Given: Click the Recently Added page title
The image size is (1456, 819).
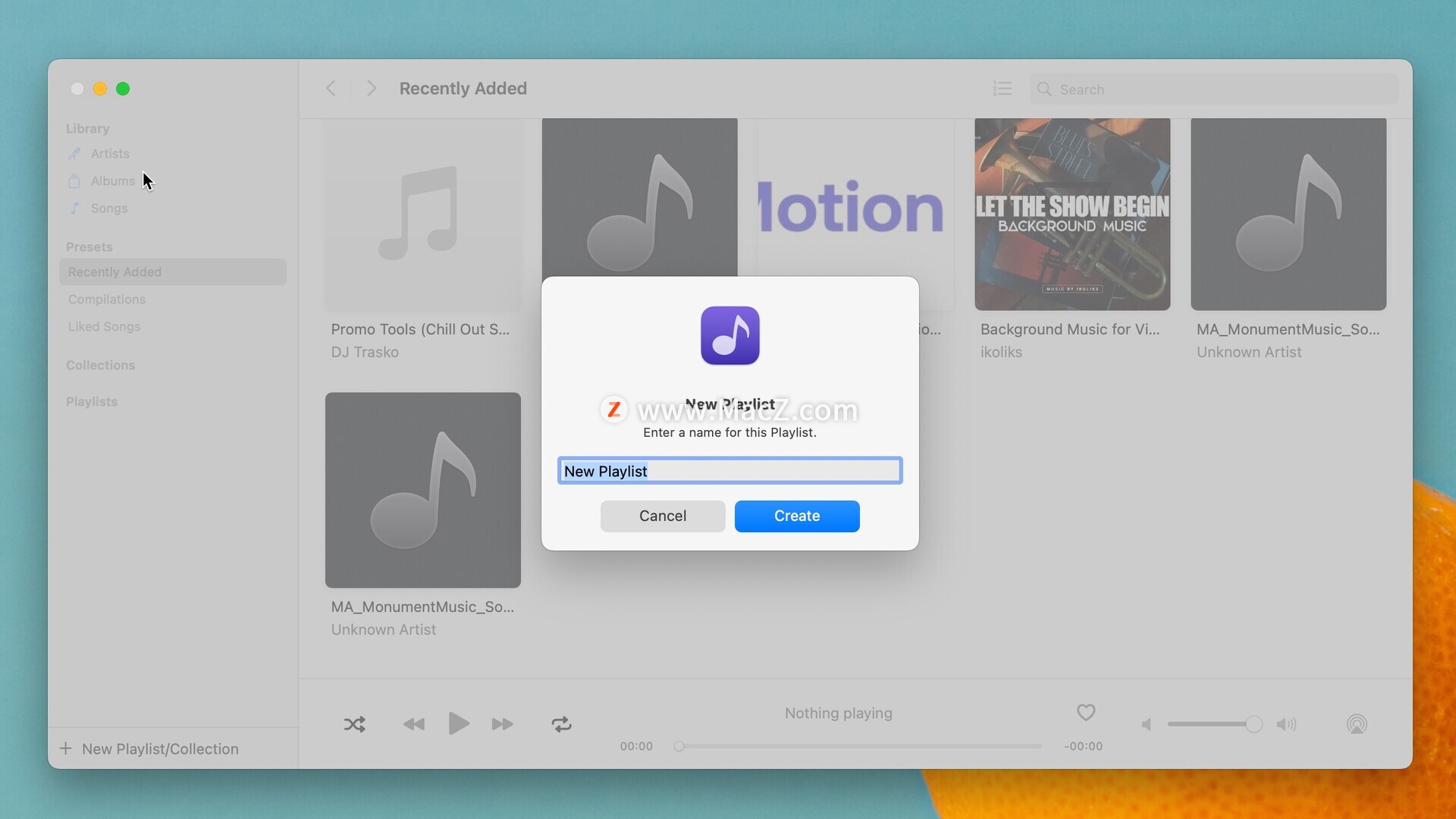Looking at the screenshot, I should [x=463, y=88].
